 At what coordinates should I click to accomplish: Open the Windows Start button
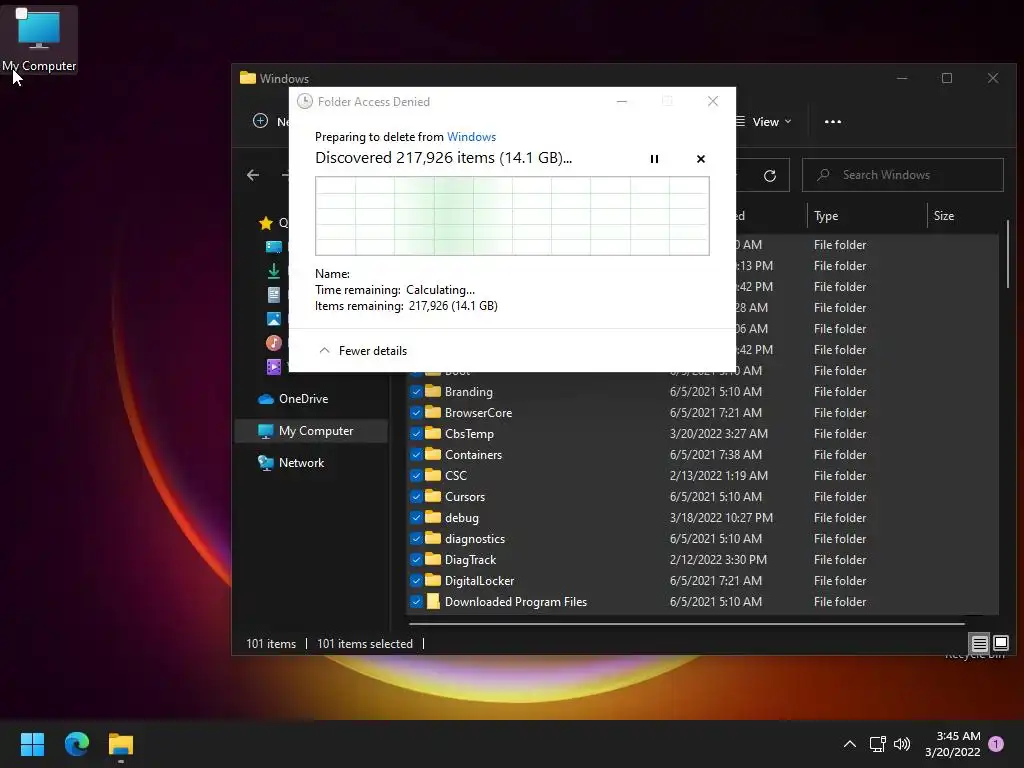coord(32,744)
